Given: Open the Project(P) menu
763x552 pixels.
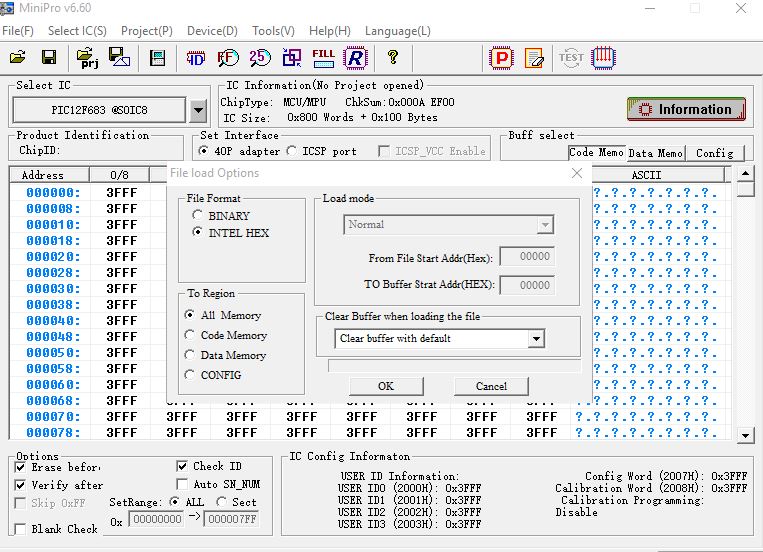Looking at the screenshot, I should click(147, 31).
